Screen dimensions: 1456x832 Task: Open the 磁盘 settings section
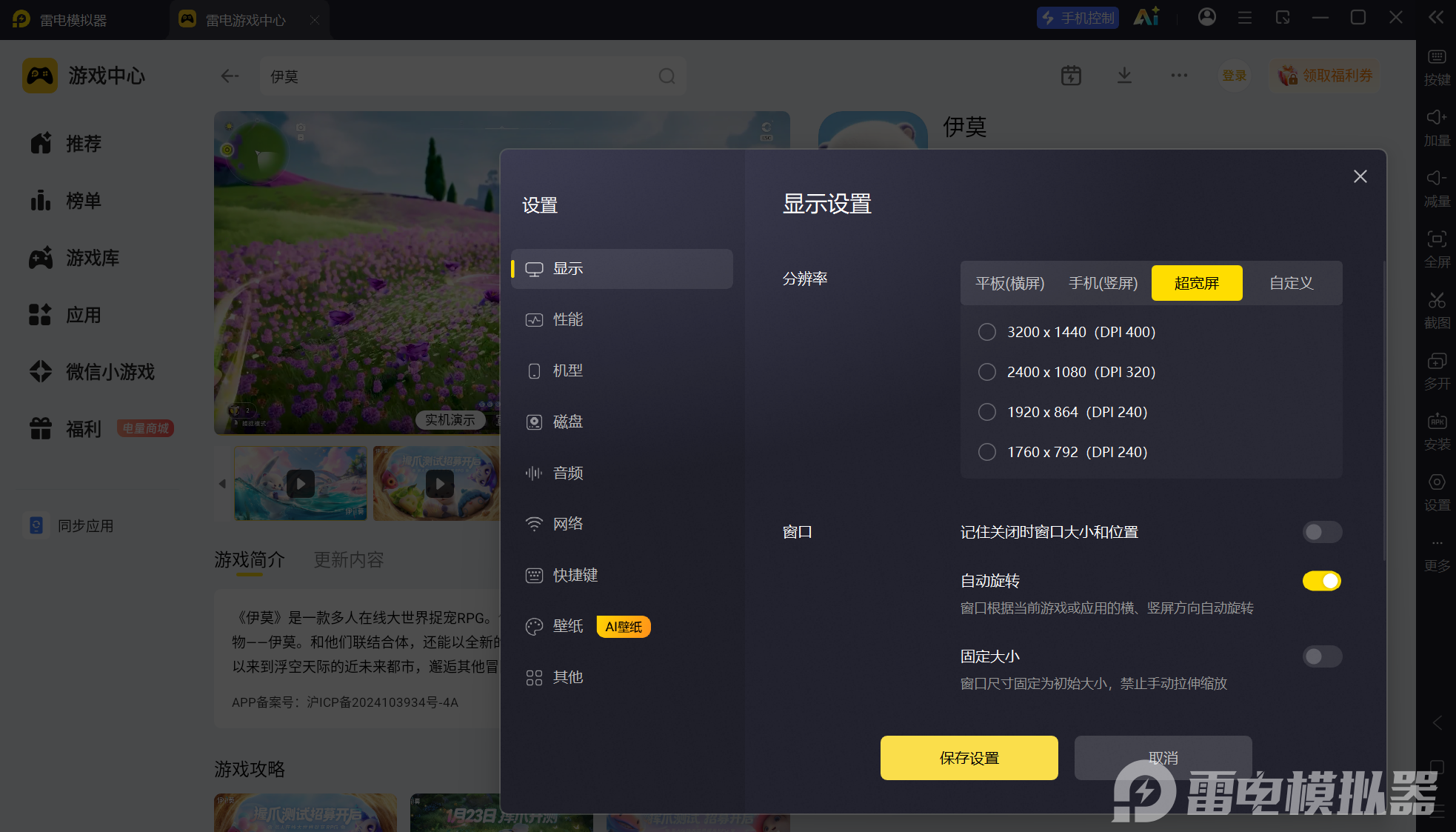(621, 422)
